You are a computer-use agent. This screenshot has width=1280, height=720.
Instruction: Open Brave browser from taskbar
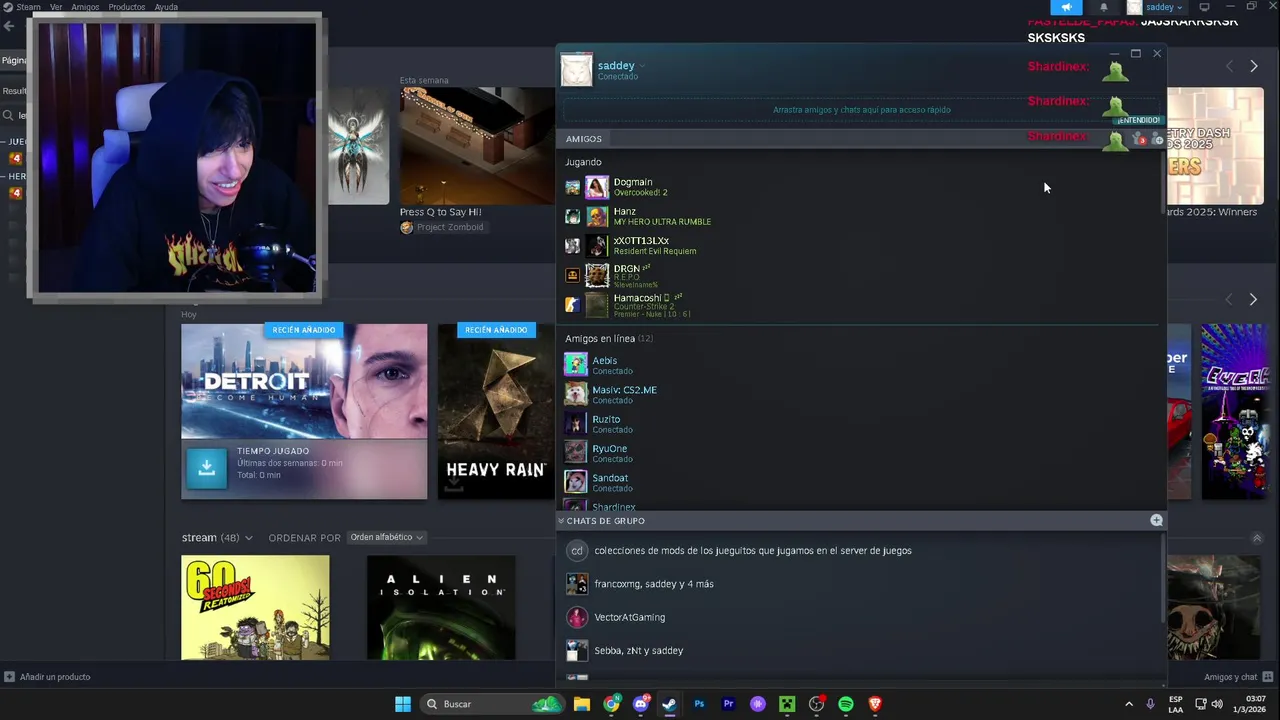pos(875,704)
